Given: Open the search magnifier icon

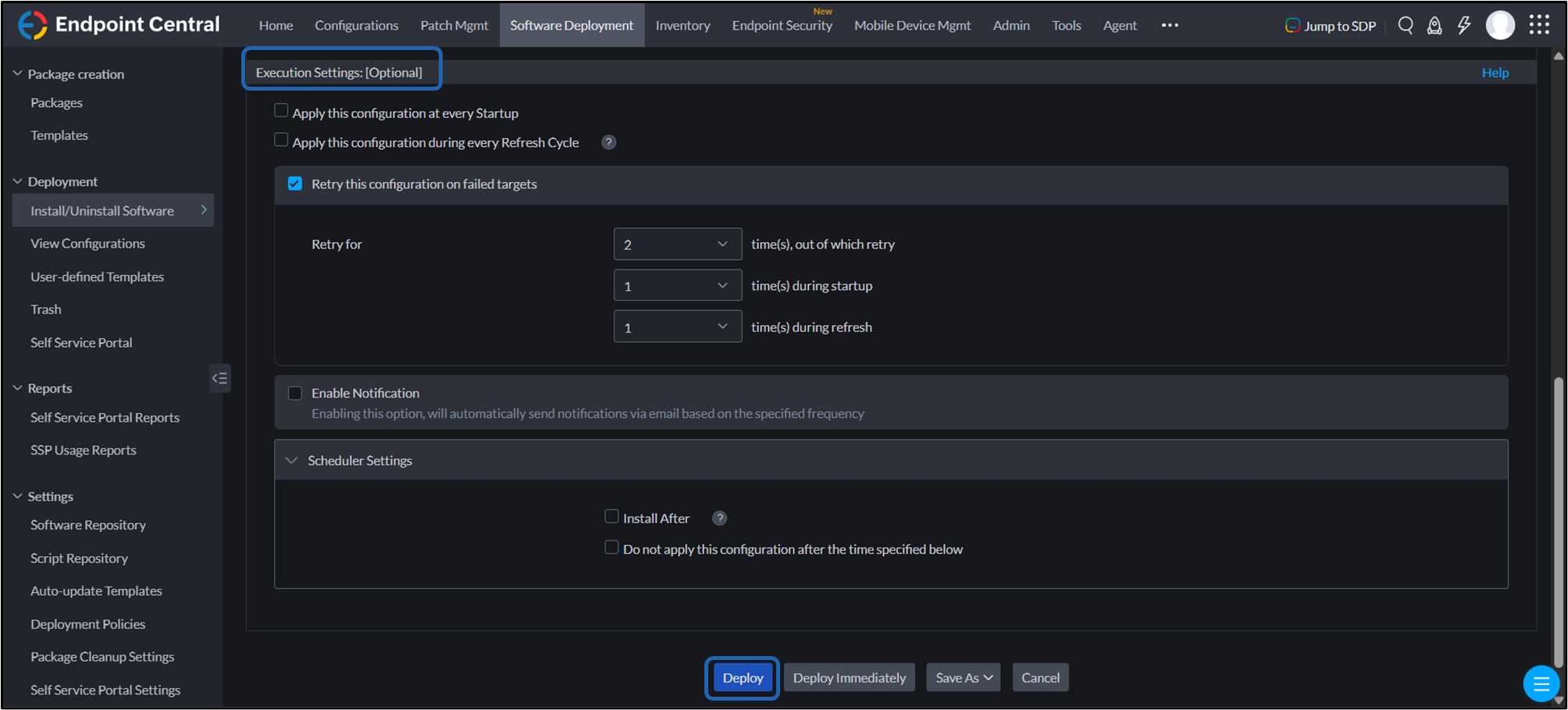Looking at the screenshot, I should [x=1406, y=25].
